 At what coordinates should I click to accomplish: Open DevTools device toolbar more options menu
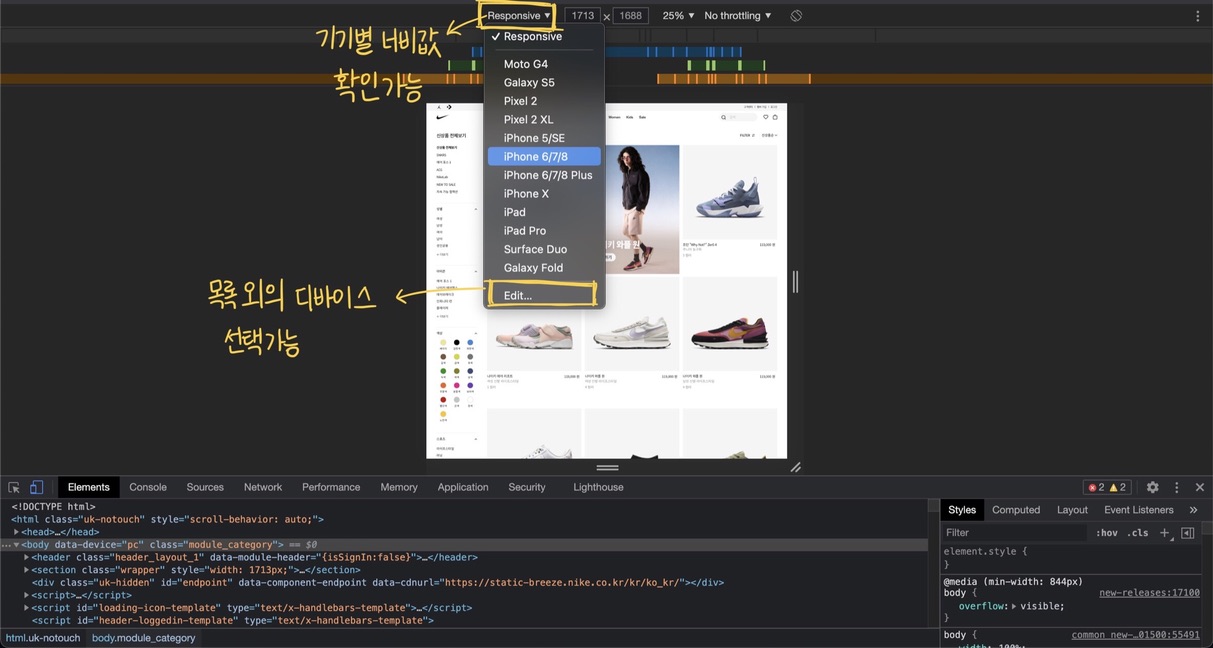pos(1197,16)
